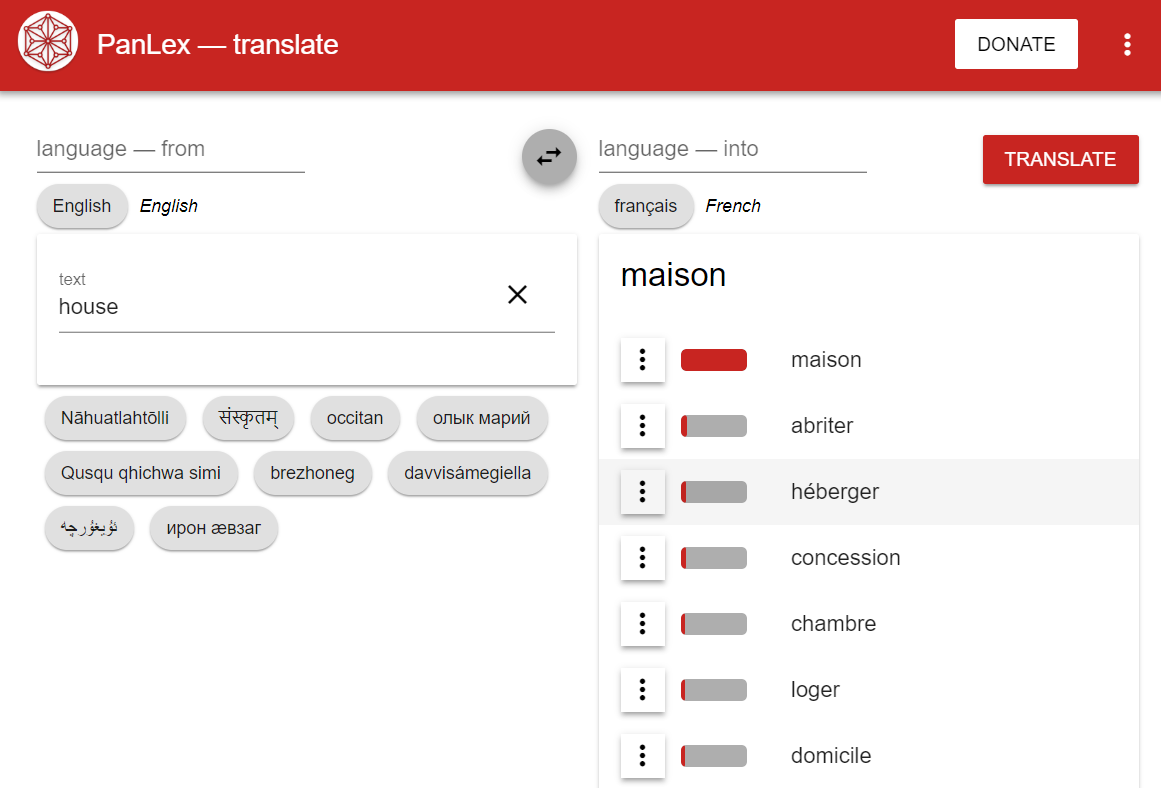Select the français target language chip
This screenshot has width=1161, height=788.
click(x=645, y=206)
